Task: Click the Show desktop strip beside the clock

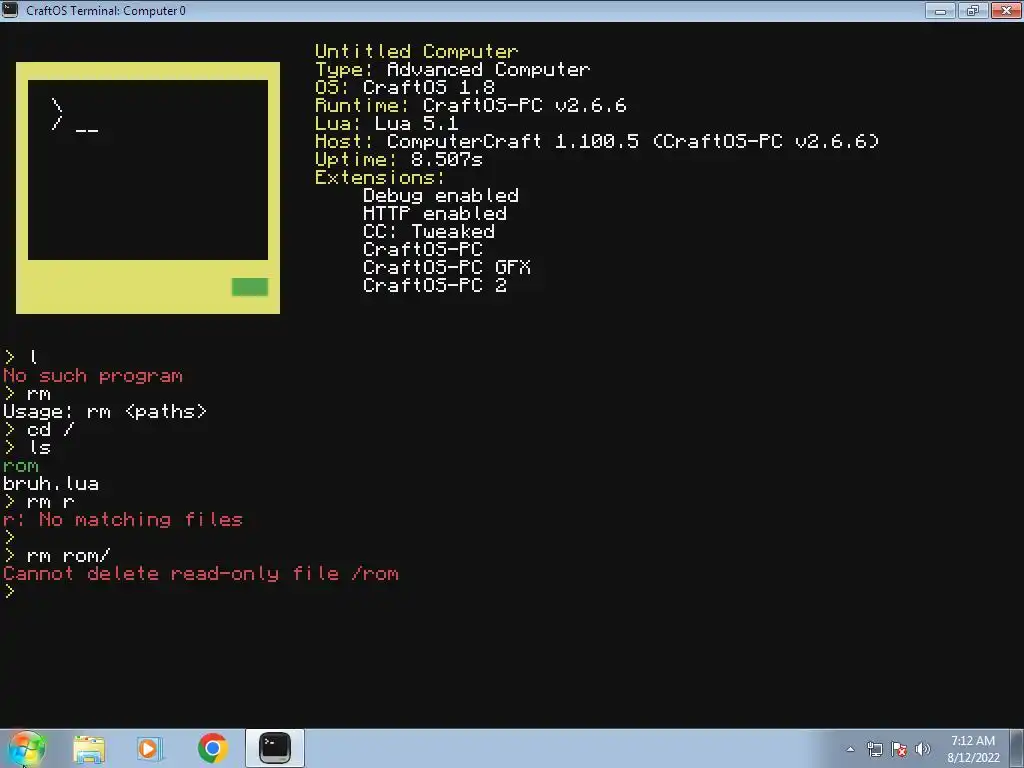Action: tap(1019, 748)
